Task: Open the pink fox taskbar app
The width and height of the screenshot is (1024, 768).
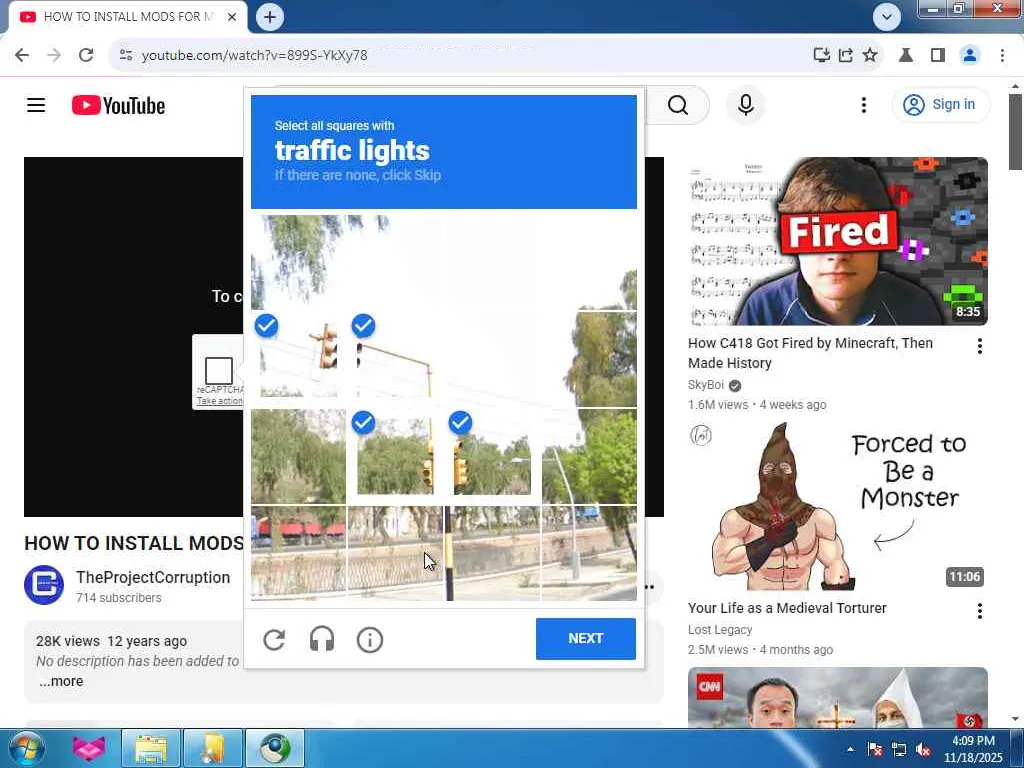Action: 88,748
